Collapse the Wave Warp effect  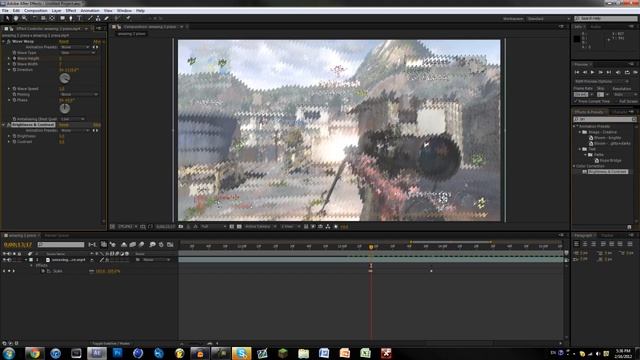coord(4,41)
